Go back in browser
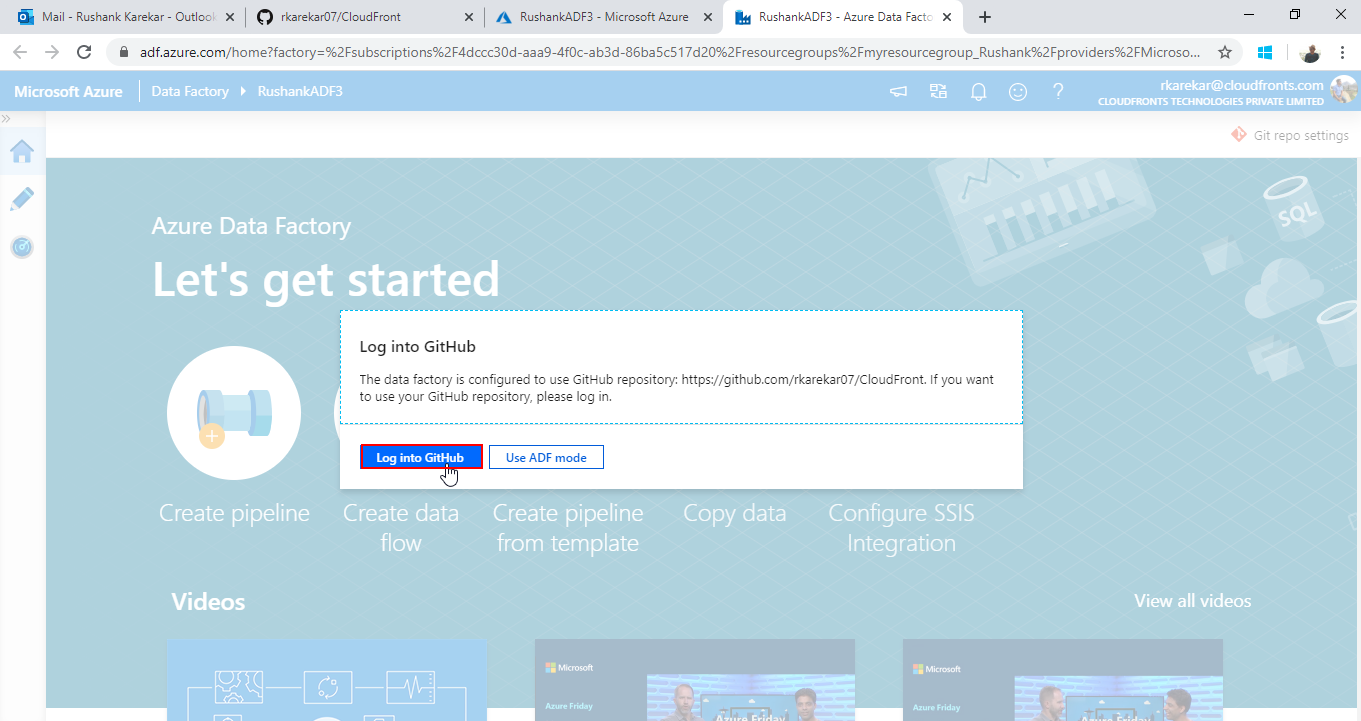 point(20,52)
